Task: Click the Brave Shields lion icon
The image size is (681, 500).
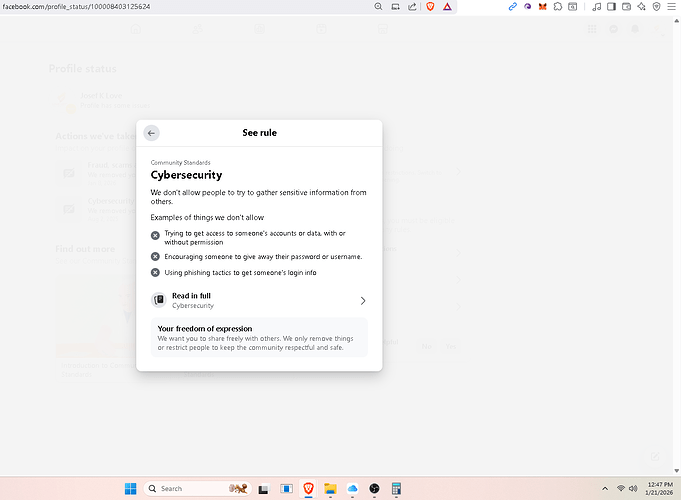Action: click(430, 6)
